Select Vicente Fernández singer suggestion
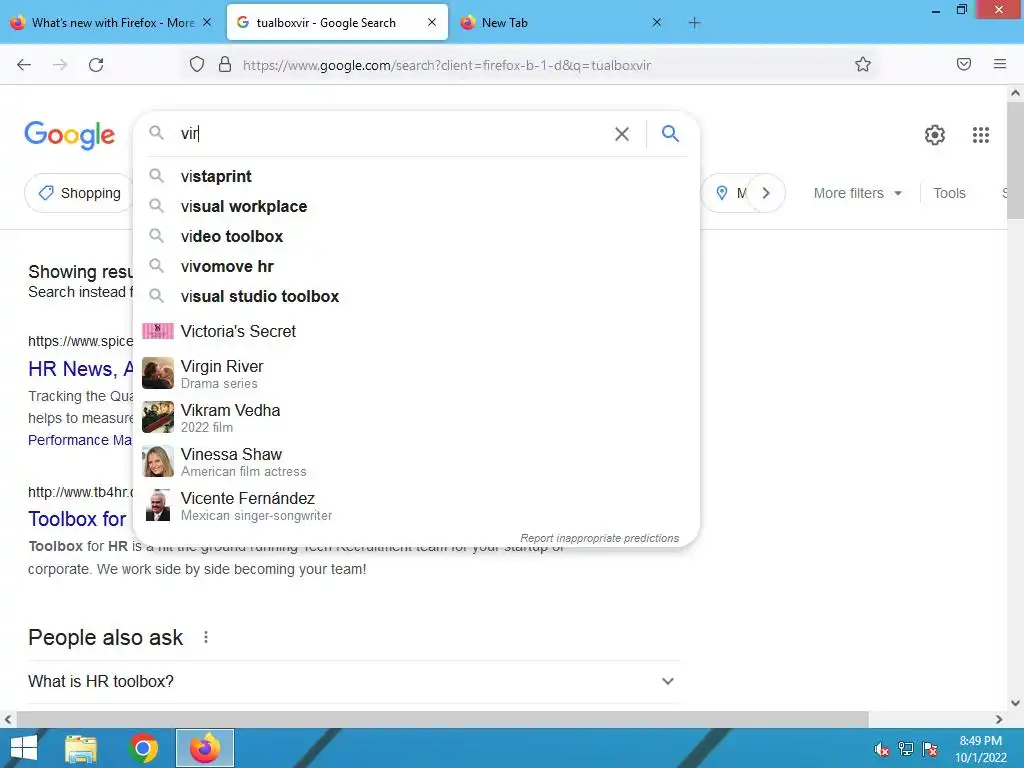 click(416, 505)
